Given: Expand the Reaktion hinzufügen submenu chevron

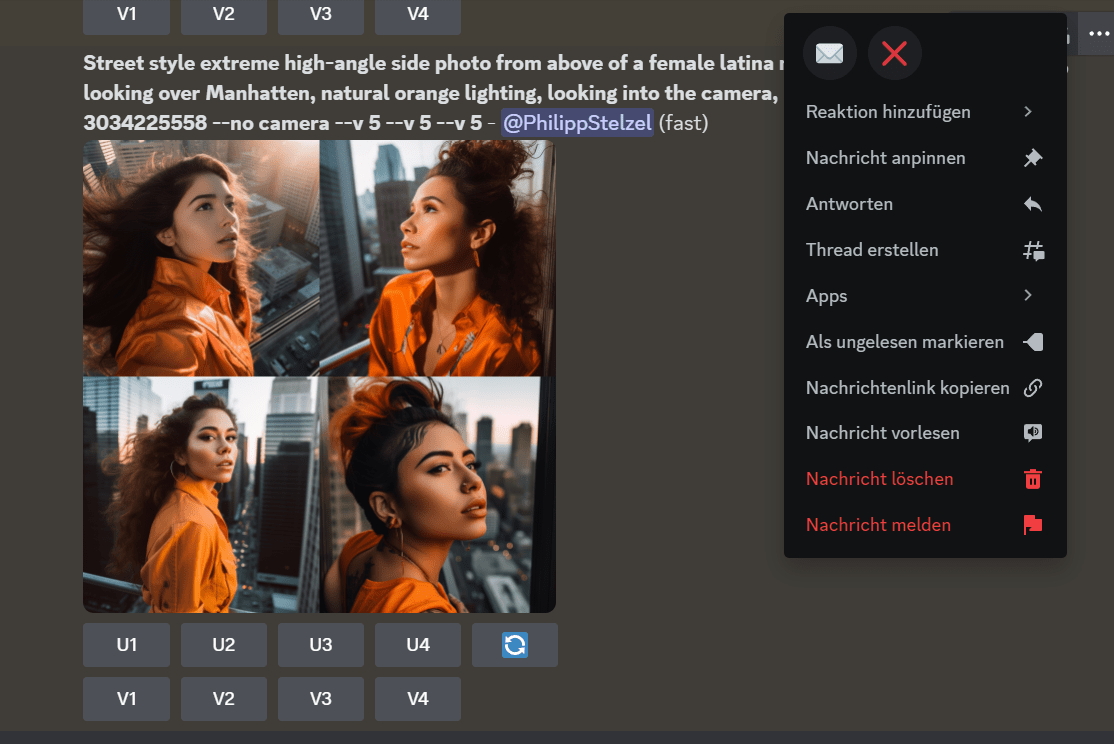Looking at the screenshot, I should [x=1028, y=111].
